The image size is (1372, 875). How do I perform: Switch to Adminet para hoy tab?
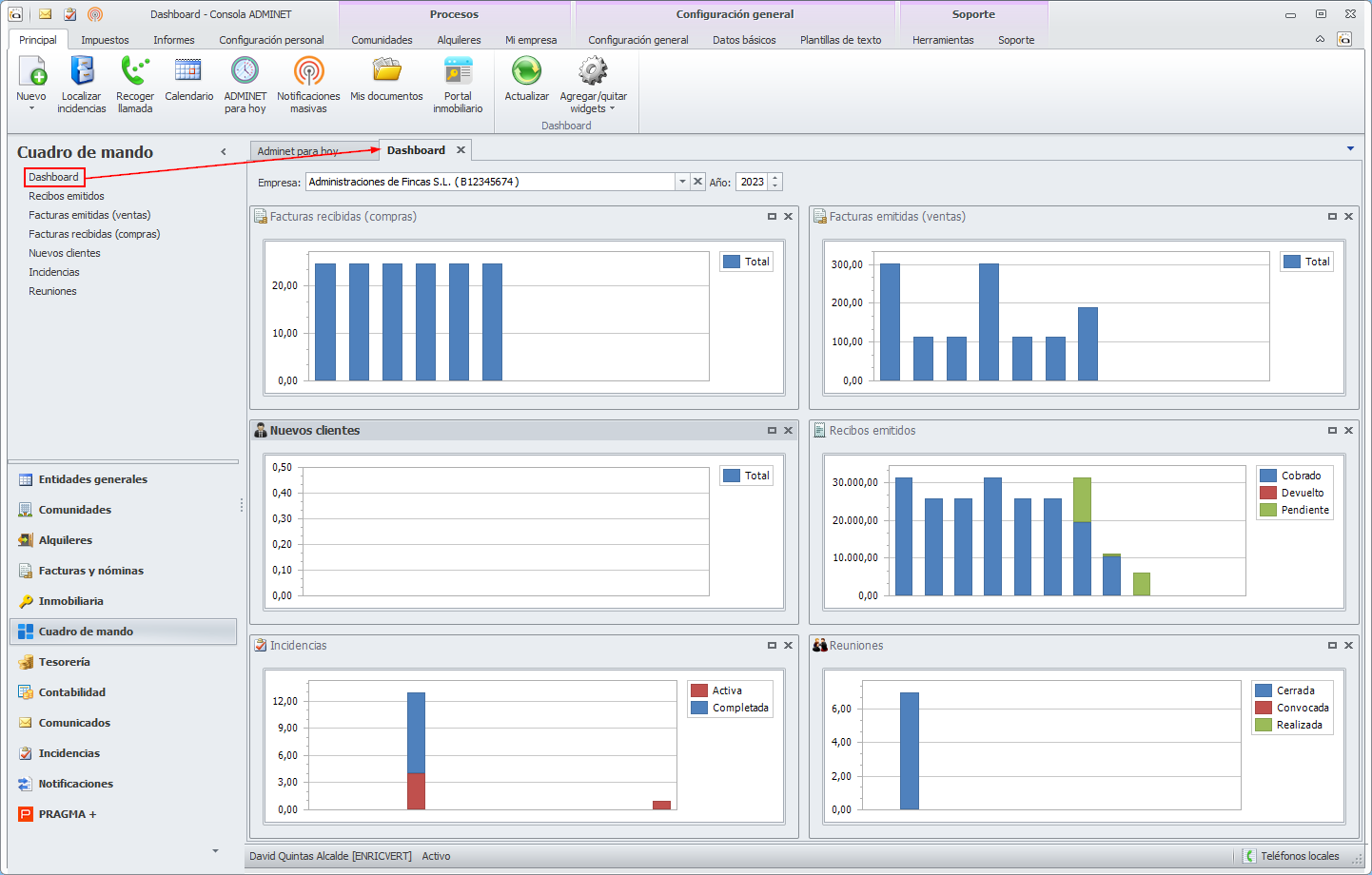click(298, 151)
